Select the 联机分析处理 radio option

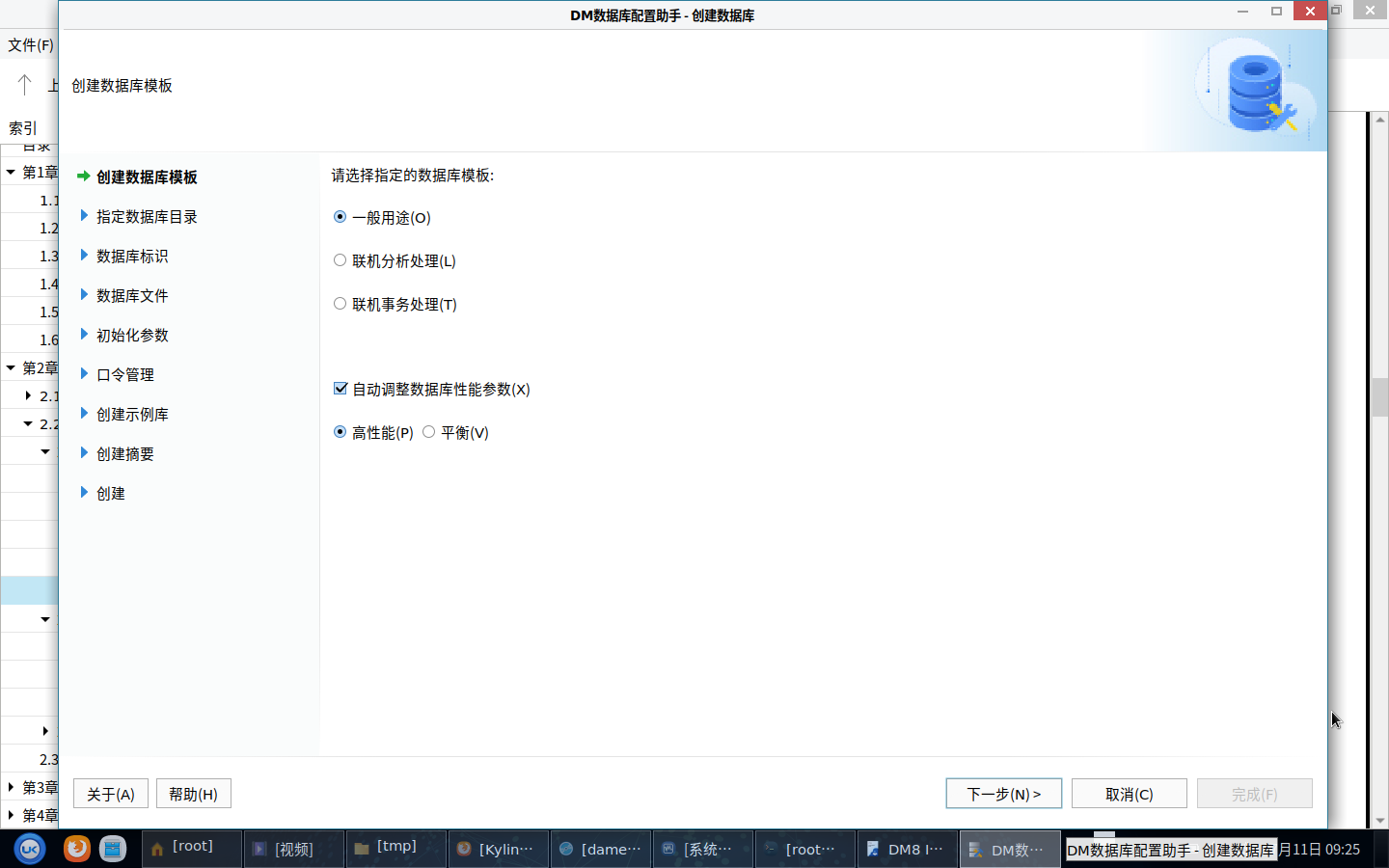[x=340, y=260]
